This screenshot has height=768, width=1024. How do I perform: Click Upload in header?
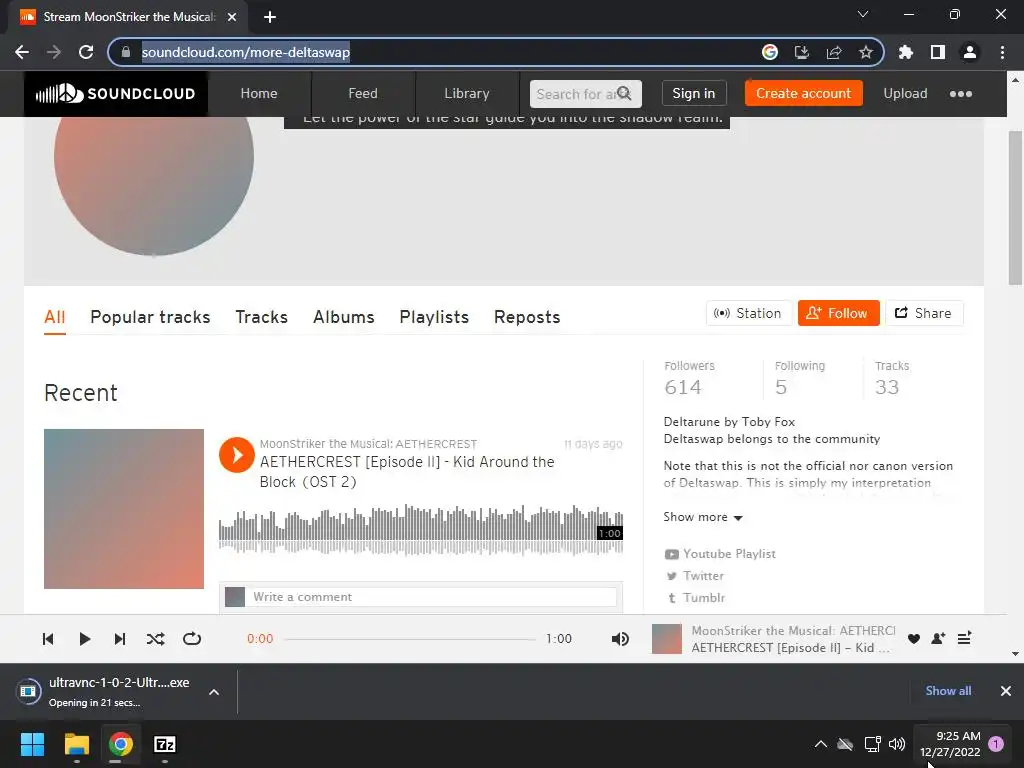(905, 93)
